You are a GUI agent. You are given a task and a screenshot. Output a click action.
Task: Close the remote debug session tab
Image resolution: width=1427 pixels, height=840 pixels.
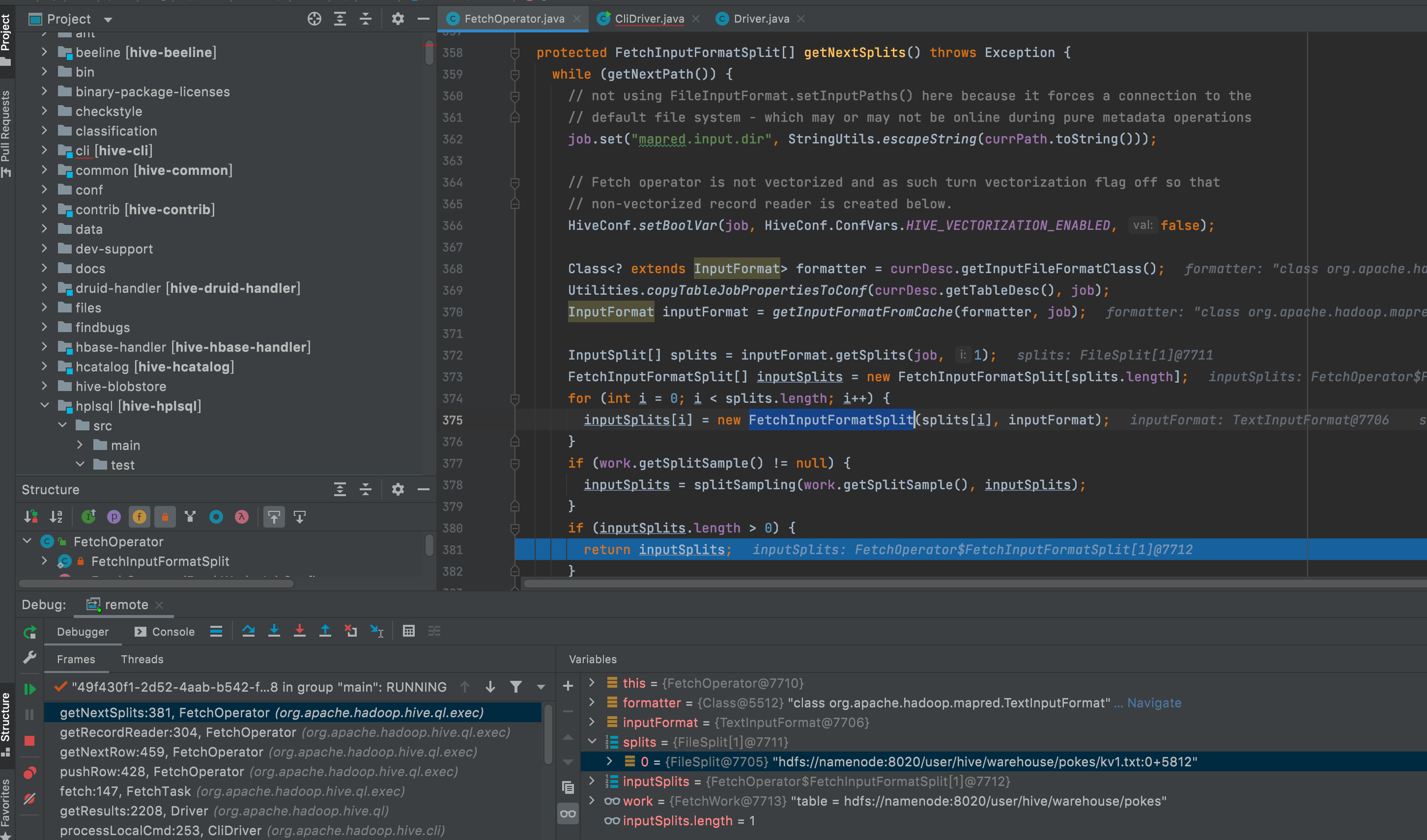click(x=159, y=605)
